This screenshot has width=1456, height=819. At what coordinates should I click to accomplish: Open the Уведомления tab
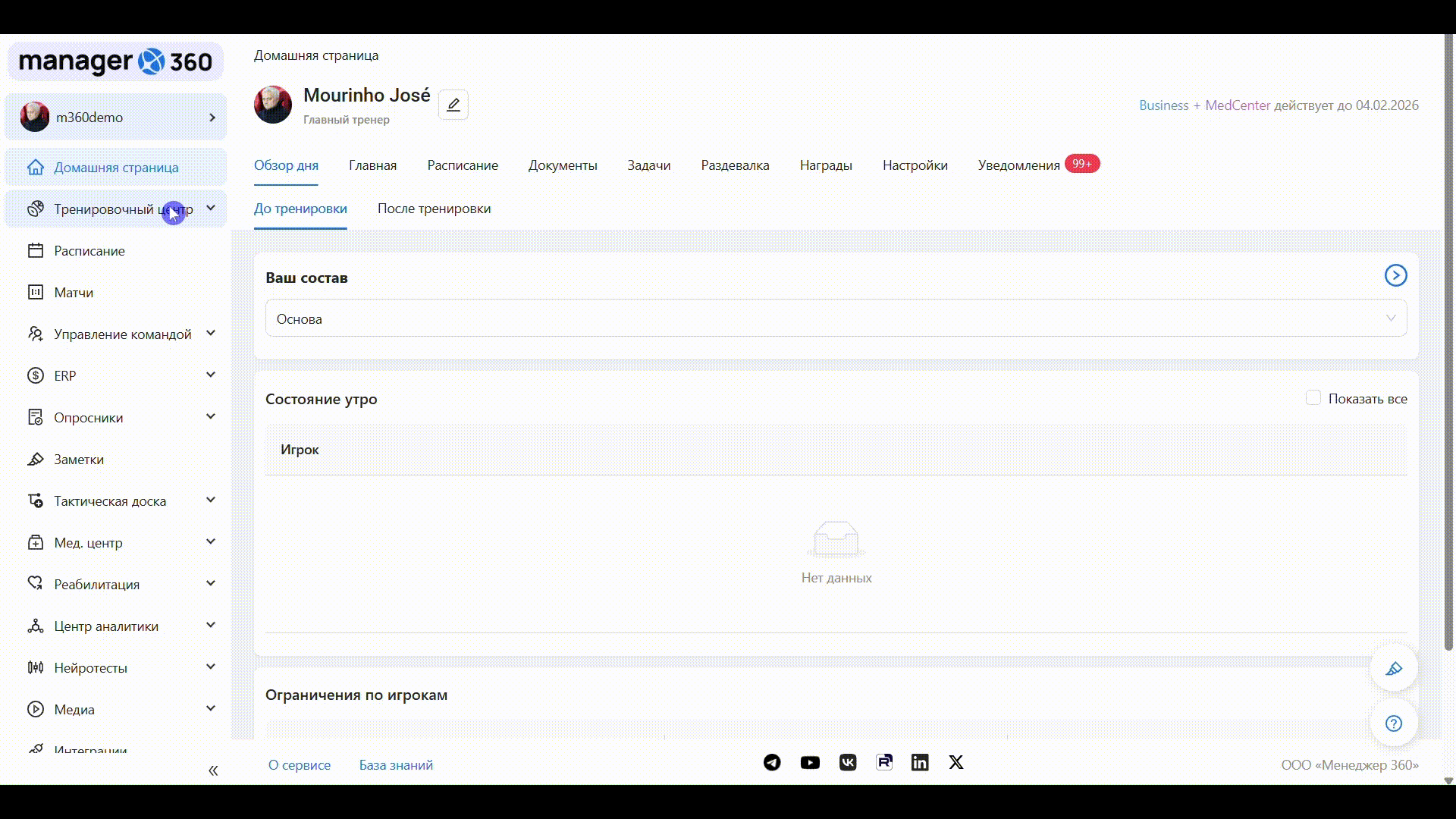coord(1018,165)
